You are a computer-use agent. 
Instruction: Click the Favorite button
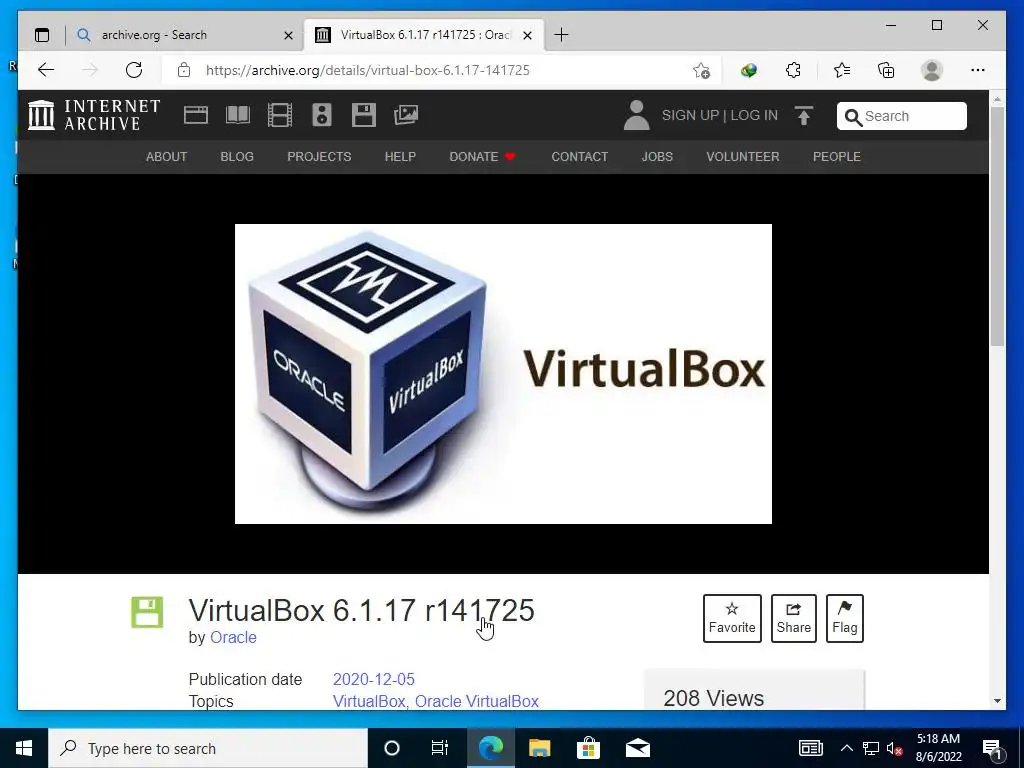coord(732,618)
